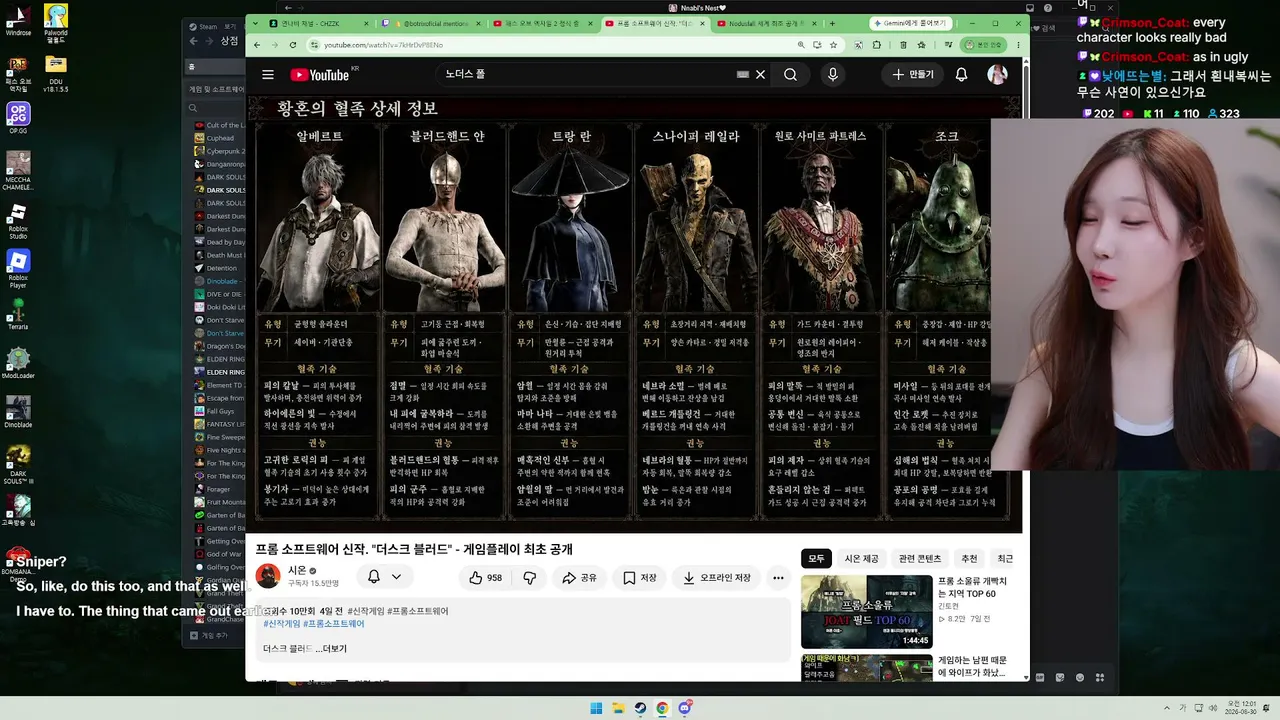Open MECCHA CHAMELEON desktop icon
The width and height of the screenshot is (1280, 720).
click(18, 172)
